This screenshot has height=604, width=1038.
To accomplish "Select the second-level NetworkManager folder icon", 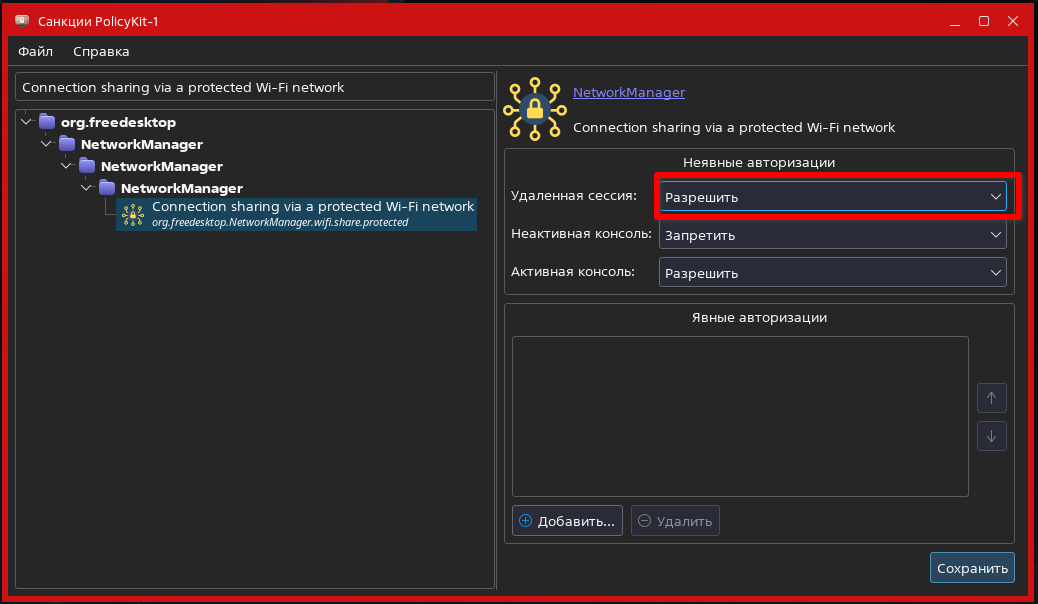I will pyautogui.click(x=87, y=166).
